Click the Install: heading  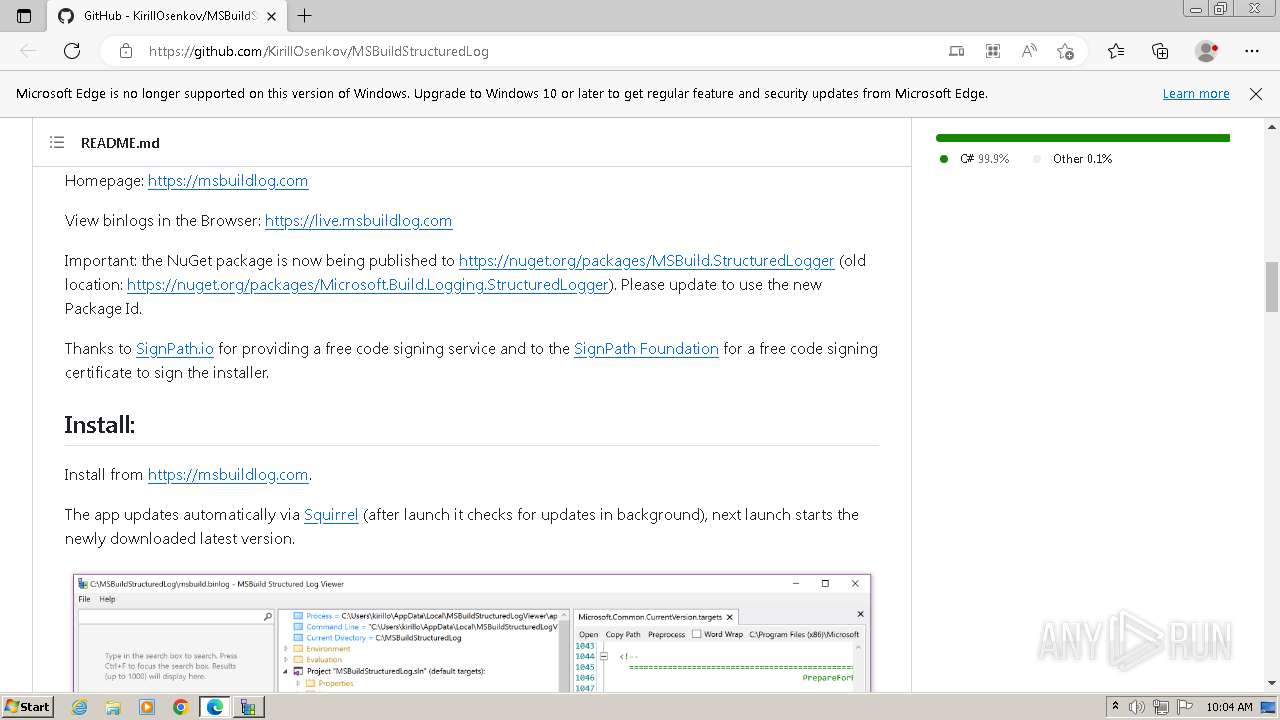(x=100, y=424)
